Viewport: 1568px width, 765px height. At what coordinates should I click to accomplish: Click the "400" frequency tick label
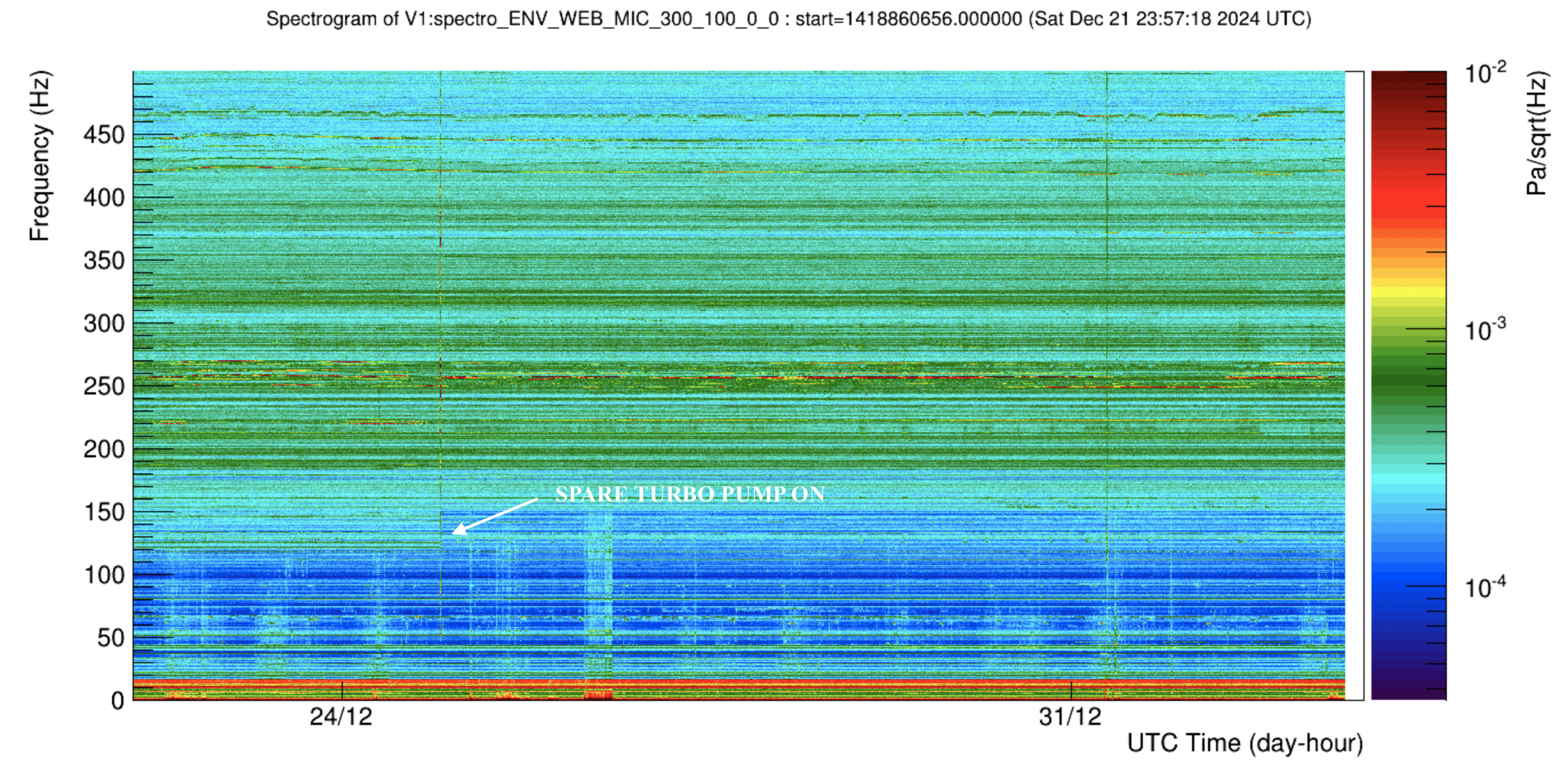coord(104,197)
